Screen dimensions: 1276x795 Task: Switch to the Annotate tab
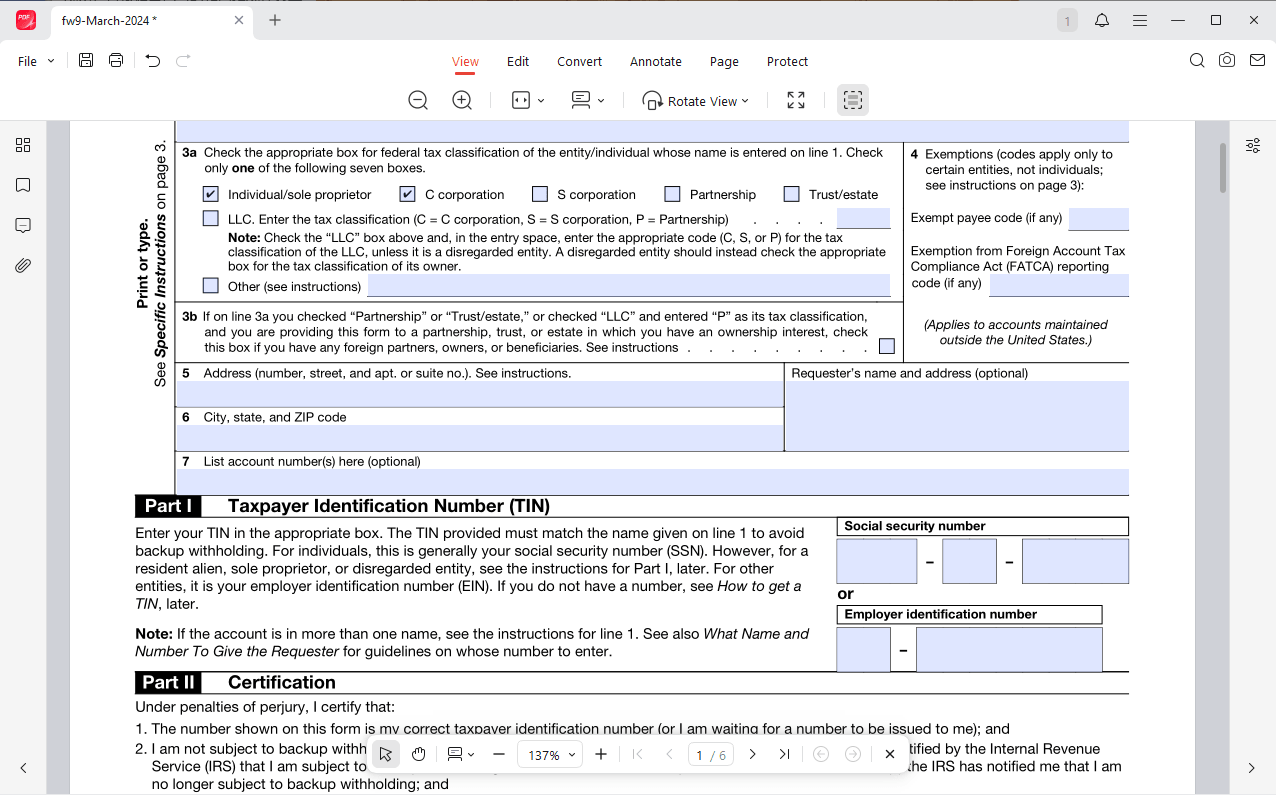tap(656, 61)
